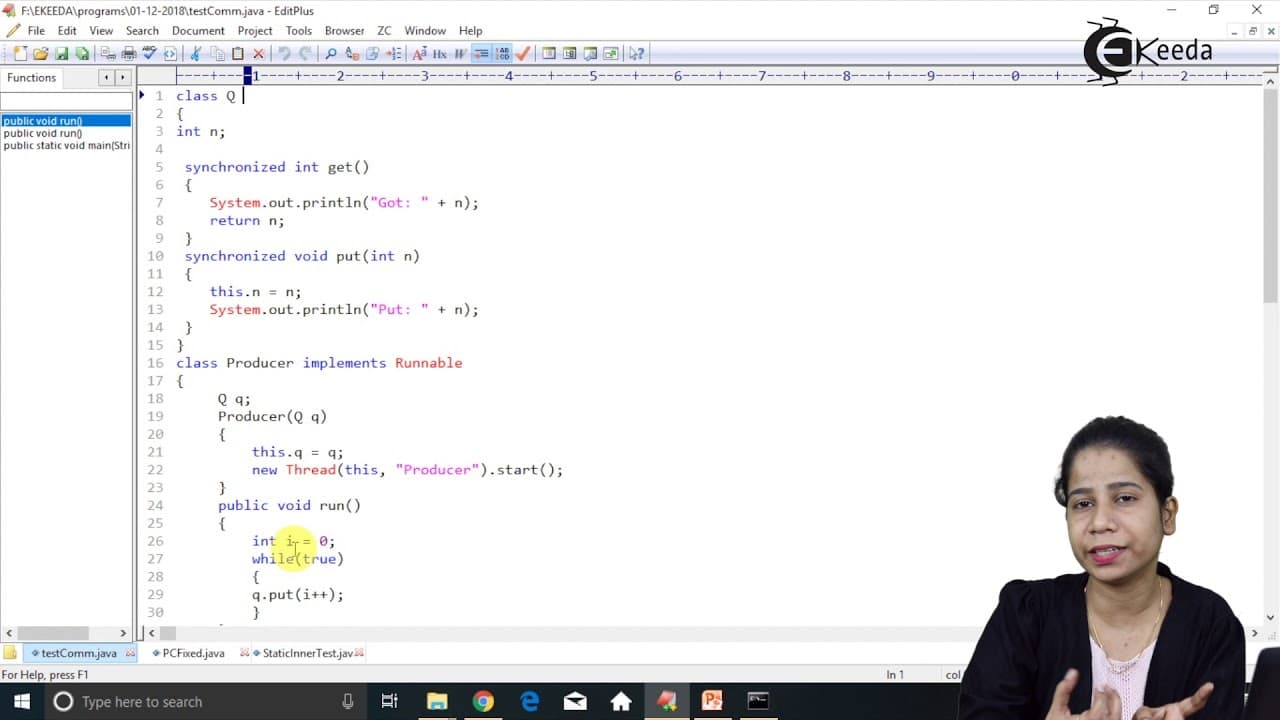Open File Explorer from the taskbar
The width and height of the screenshot is (1280, 720).
(x=437, y=701)
